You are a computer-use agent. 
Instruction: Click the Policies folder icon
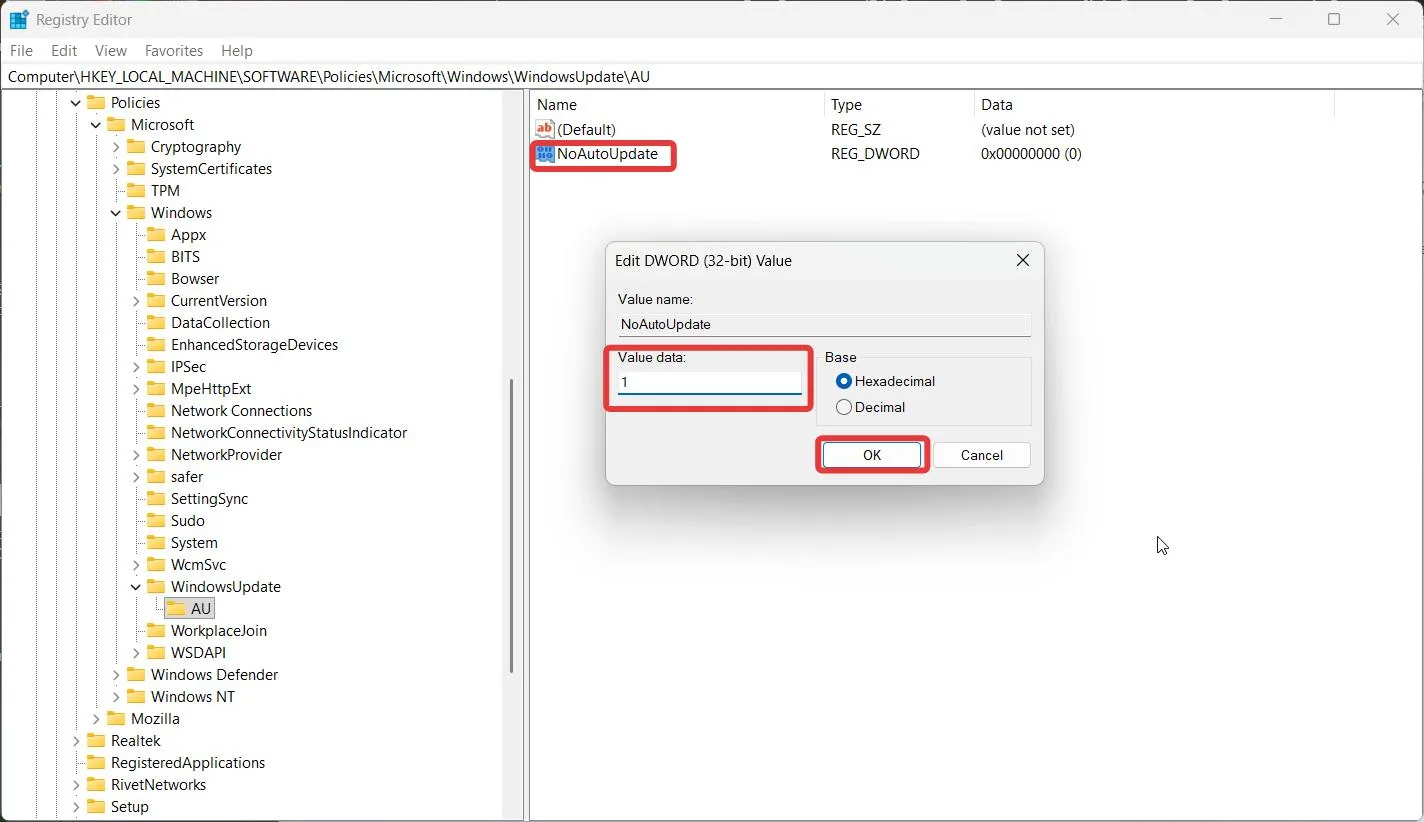96,102
